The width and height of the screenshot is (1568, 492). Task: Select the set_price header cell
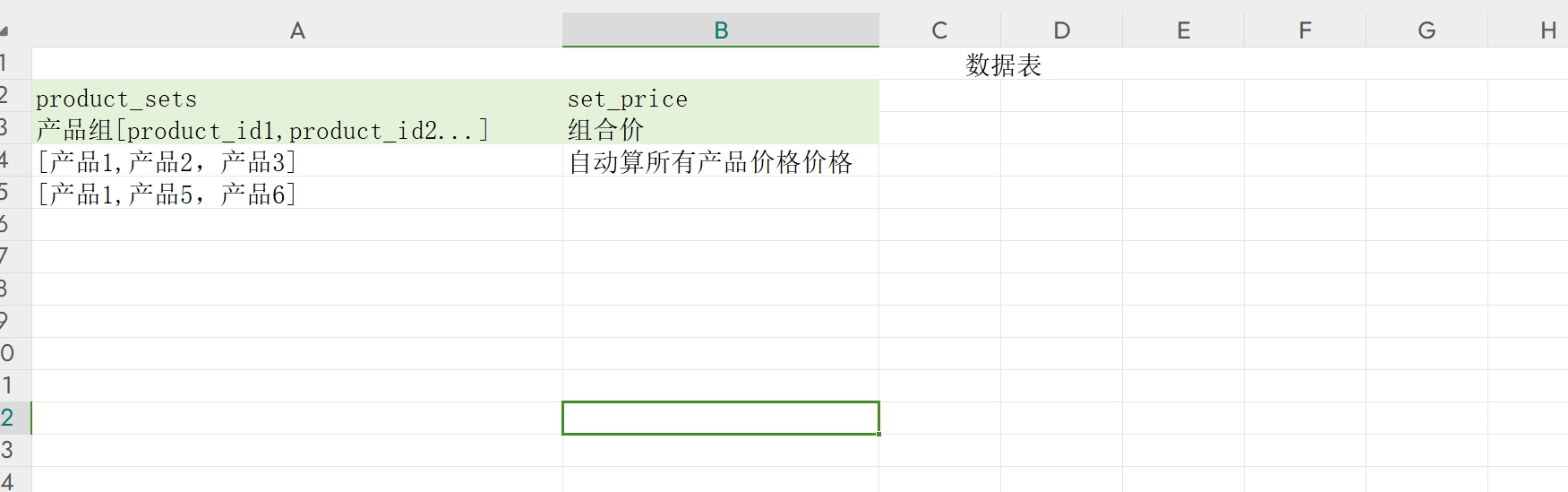tap(628, 99)
